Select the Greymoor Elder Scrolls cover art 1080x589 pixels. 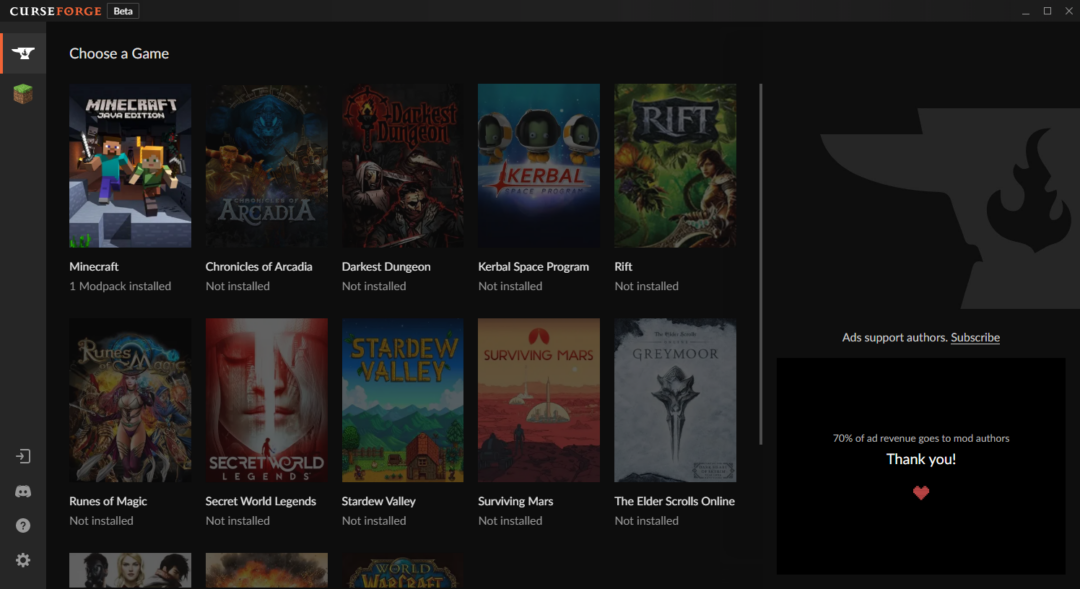(675, 400)
